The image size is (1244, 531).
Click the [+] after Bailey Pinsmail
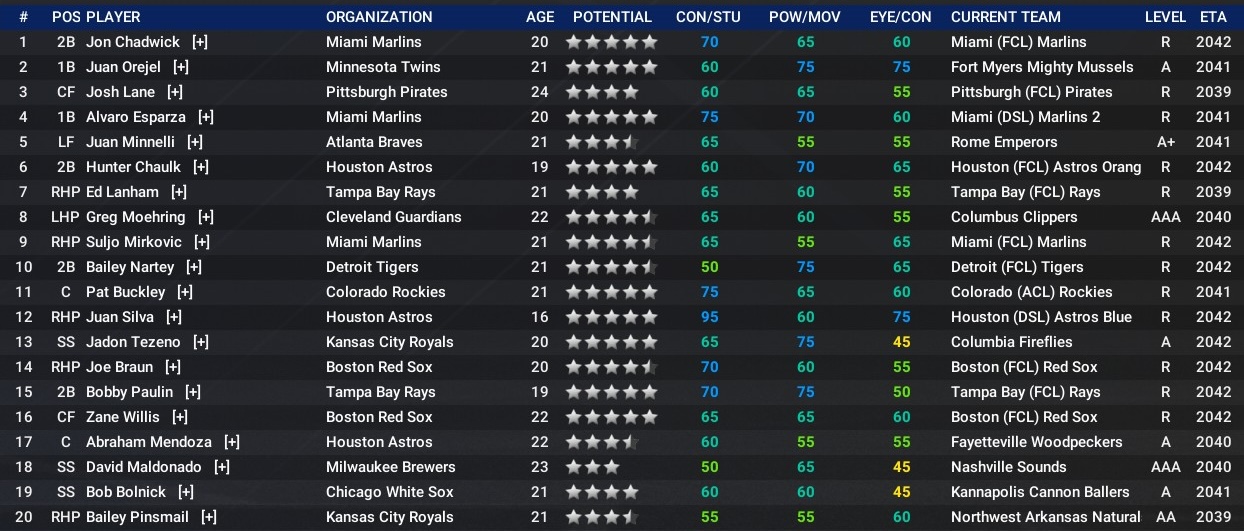point(209,517)
